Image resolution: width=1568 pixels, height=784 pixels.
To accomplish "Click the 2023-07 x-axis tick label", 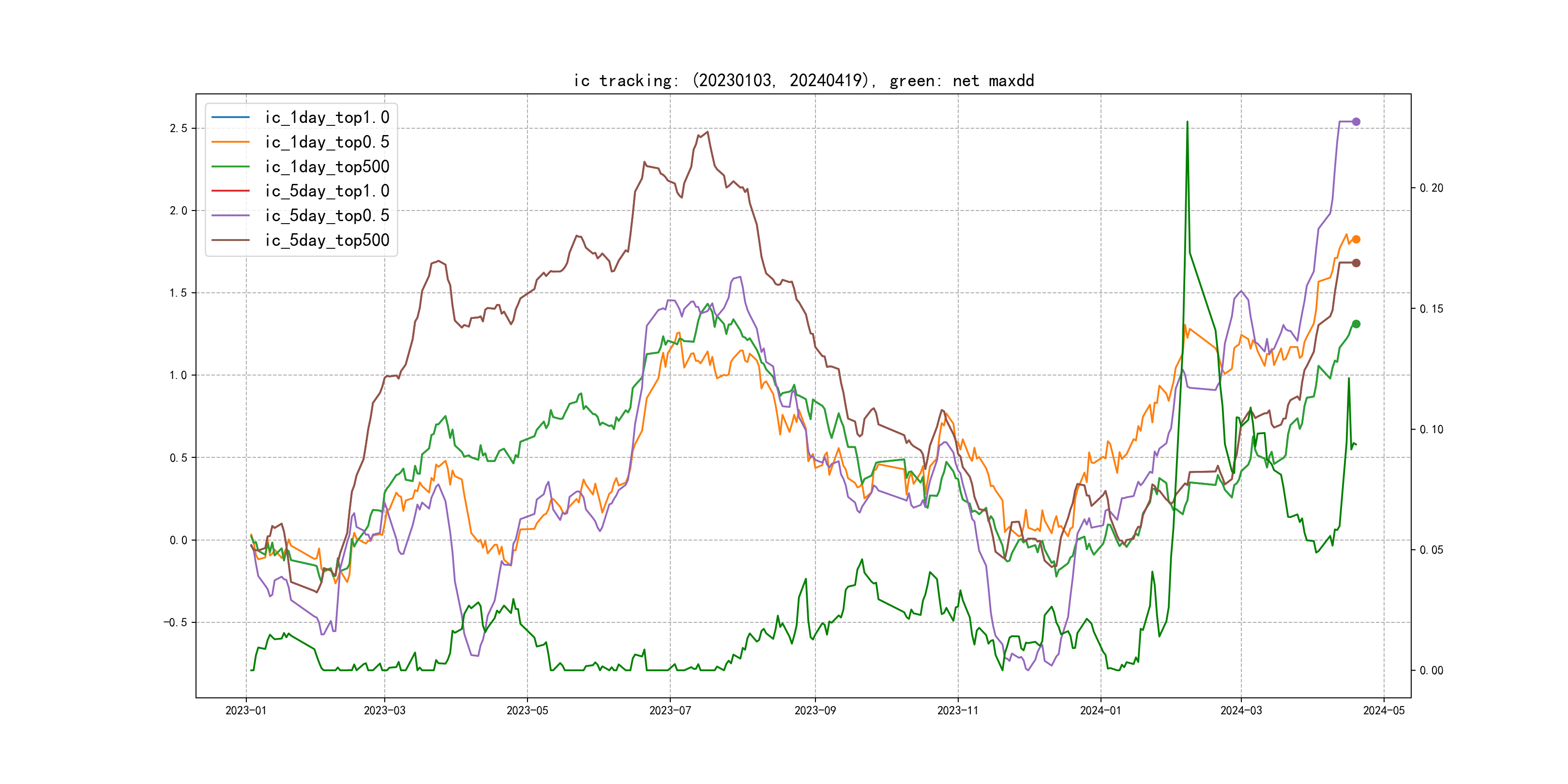I will click(x=670, y=710).
